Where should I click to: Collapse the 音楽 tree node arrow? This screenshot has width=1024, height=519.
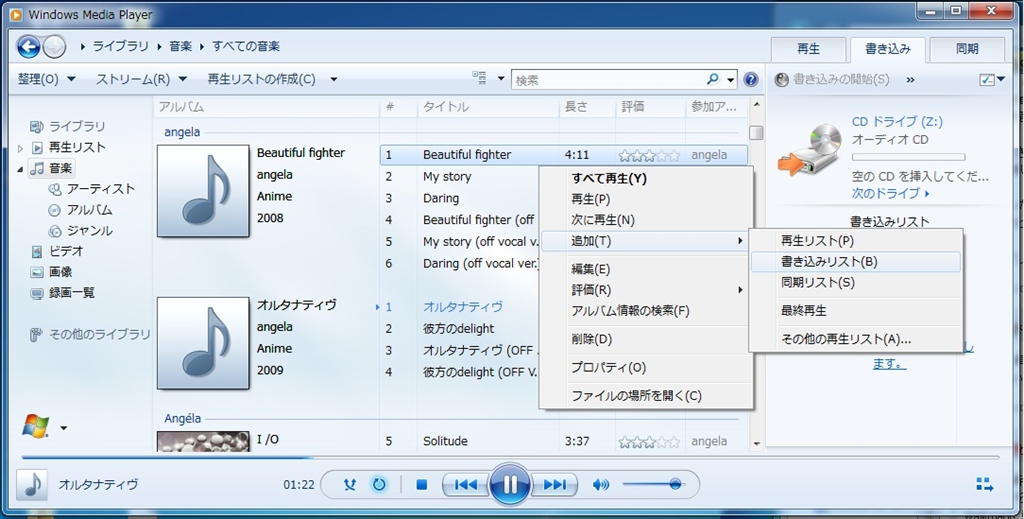[x=20, y=169]
